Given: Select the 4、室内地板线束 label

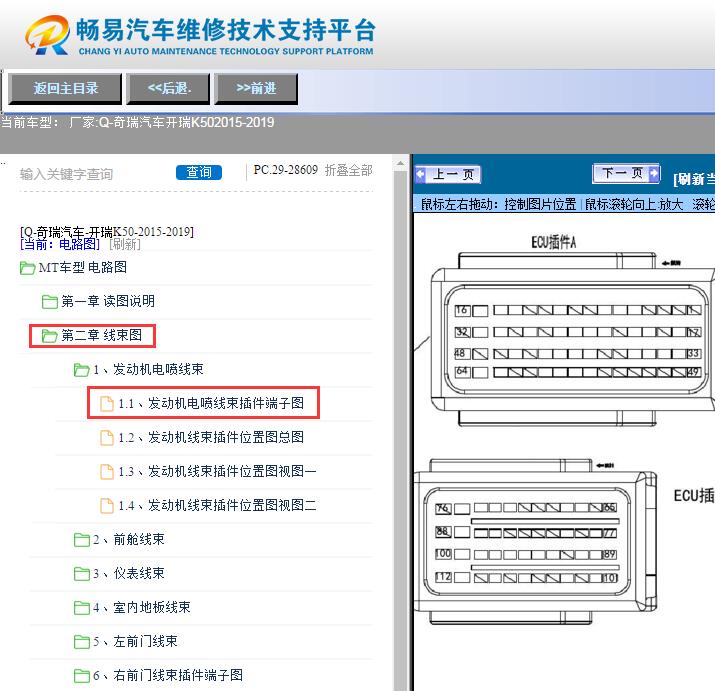Looking at the screenshot, I should click(x=142, y=607).
